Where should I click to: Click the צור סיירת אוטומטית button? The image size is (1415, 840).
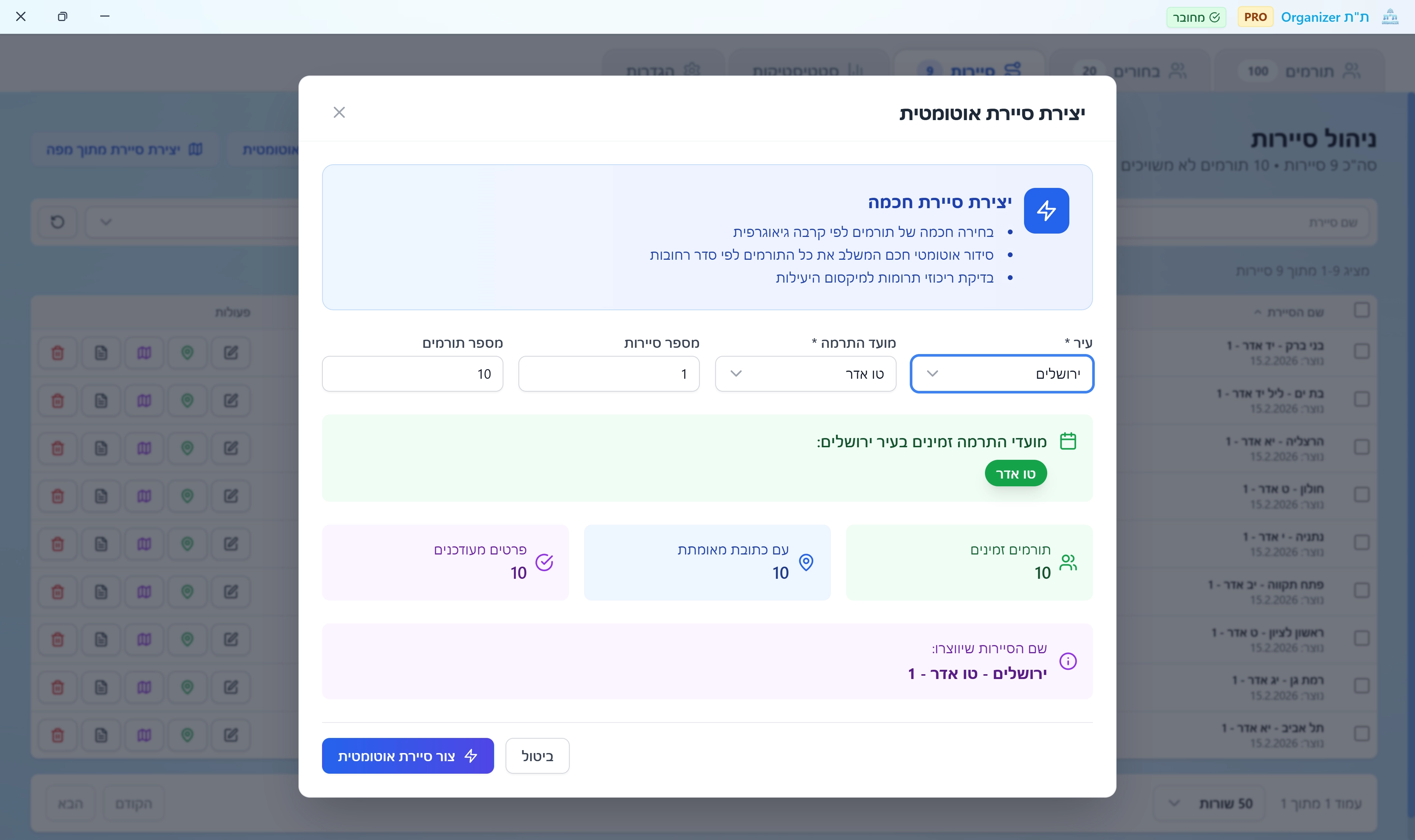pos(408,756)
